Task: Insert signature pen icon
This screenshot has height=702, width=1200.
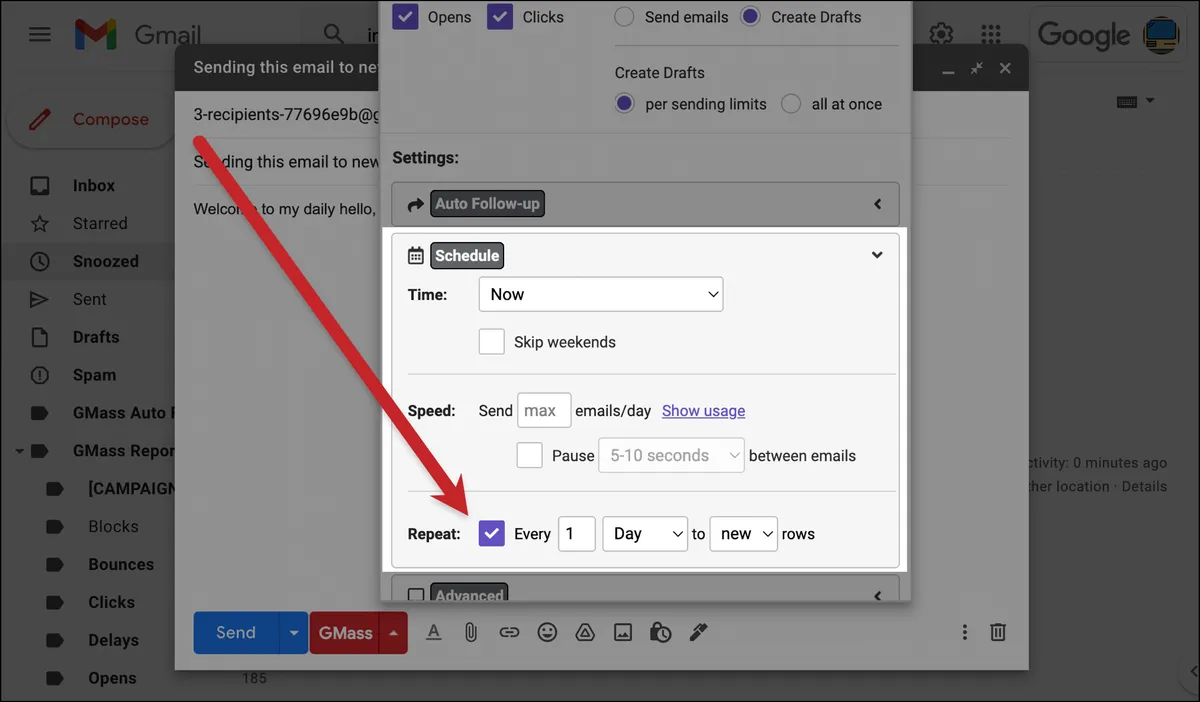Action: point(698,632)
